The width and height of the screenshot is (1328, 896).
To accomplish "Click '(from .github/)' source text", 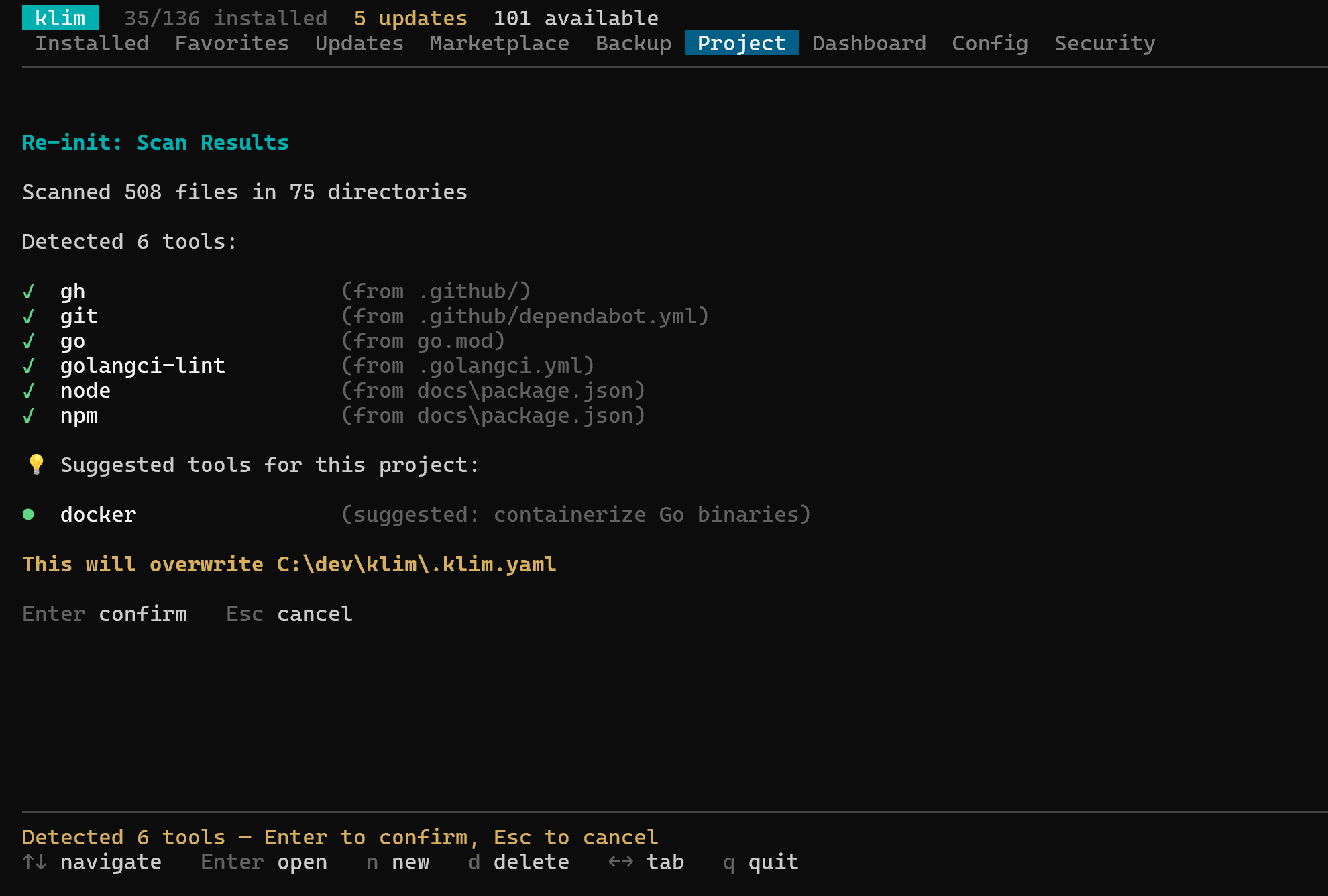I will tap(436, 292).
